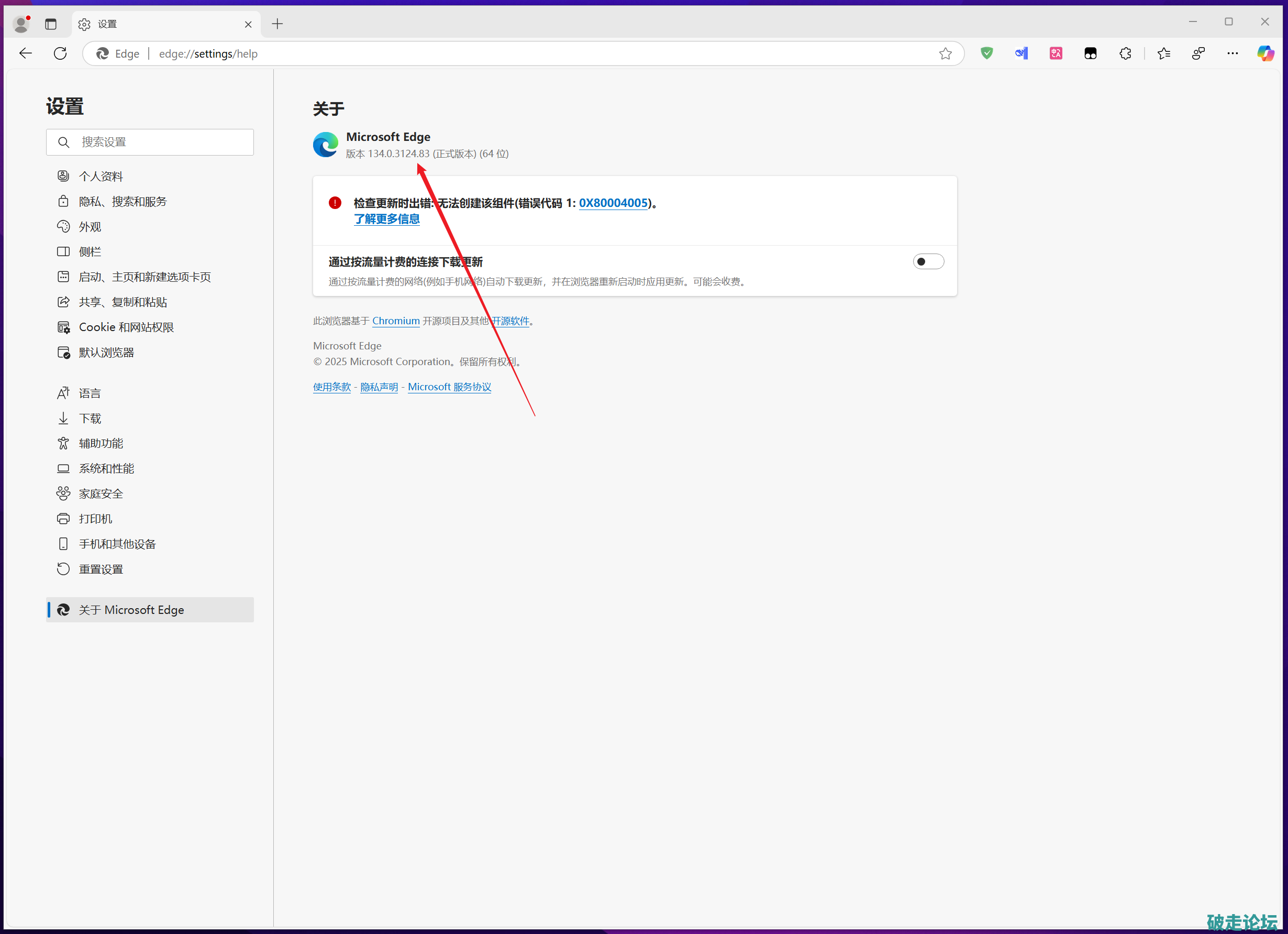
Task: Click the profile avatar icon
Action: click(x=21, y=24)
